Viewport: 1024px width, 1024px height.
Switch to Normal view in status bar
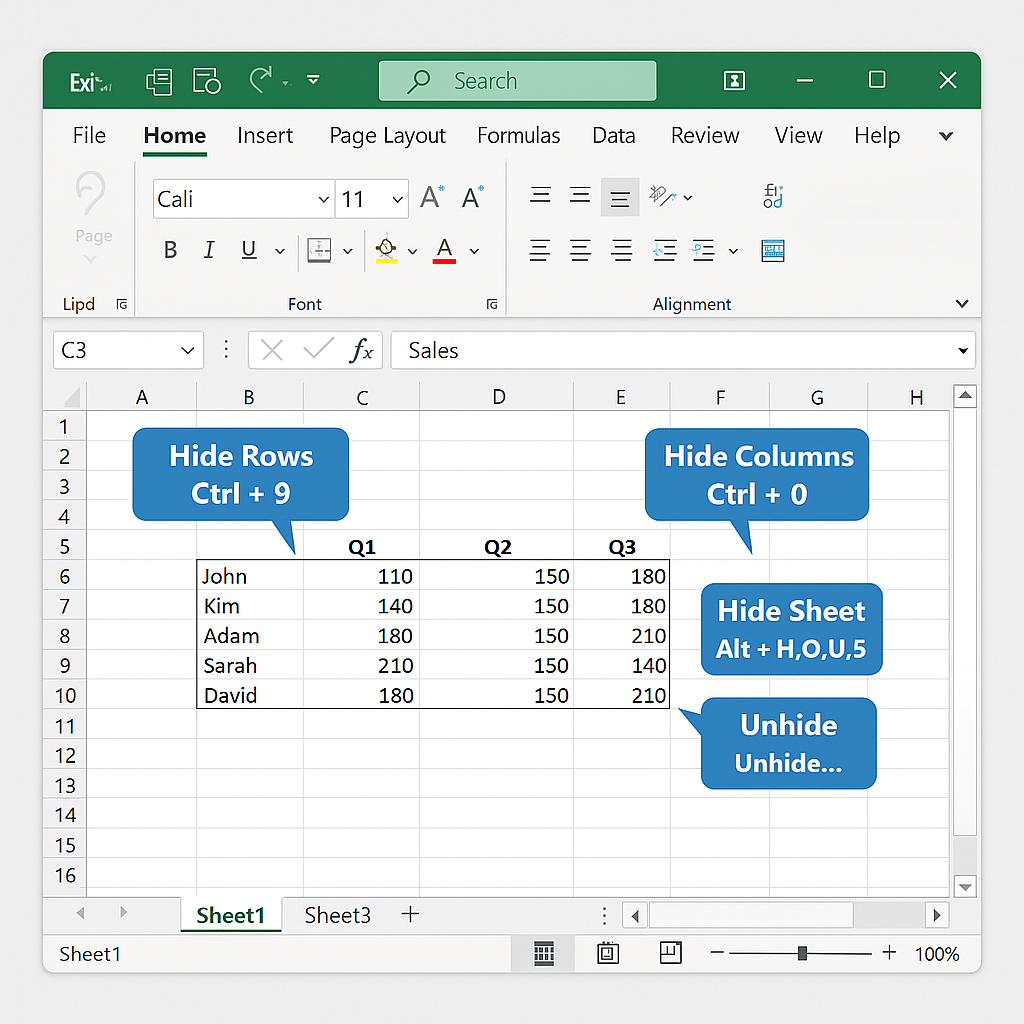[544, 953]
